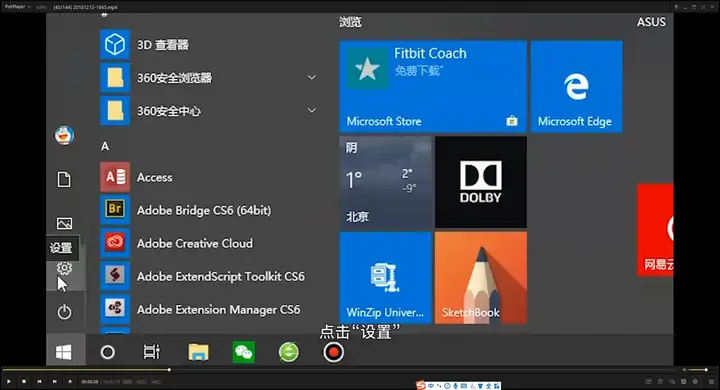The width and height of the screenshot is (720, 390).
Task: Open Cortana circle on the taskbar
Action: pos(107,352)
